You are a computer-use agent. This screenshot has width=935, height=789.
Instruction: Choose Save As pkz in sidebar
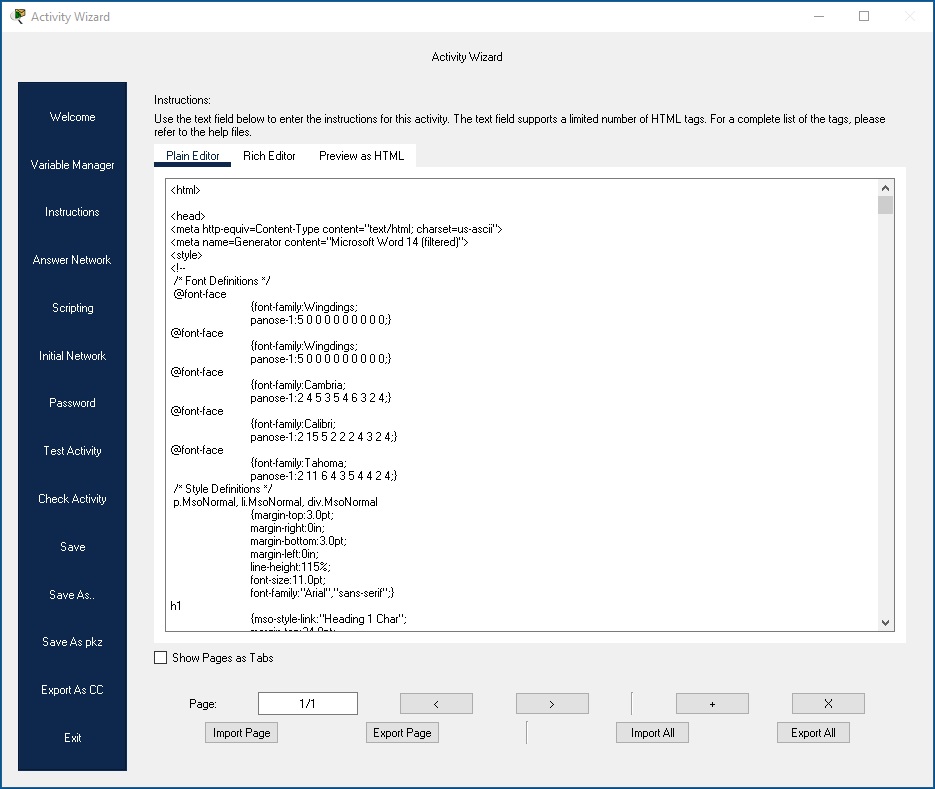pos(72,642)
